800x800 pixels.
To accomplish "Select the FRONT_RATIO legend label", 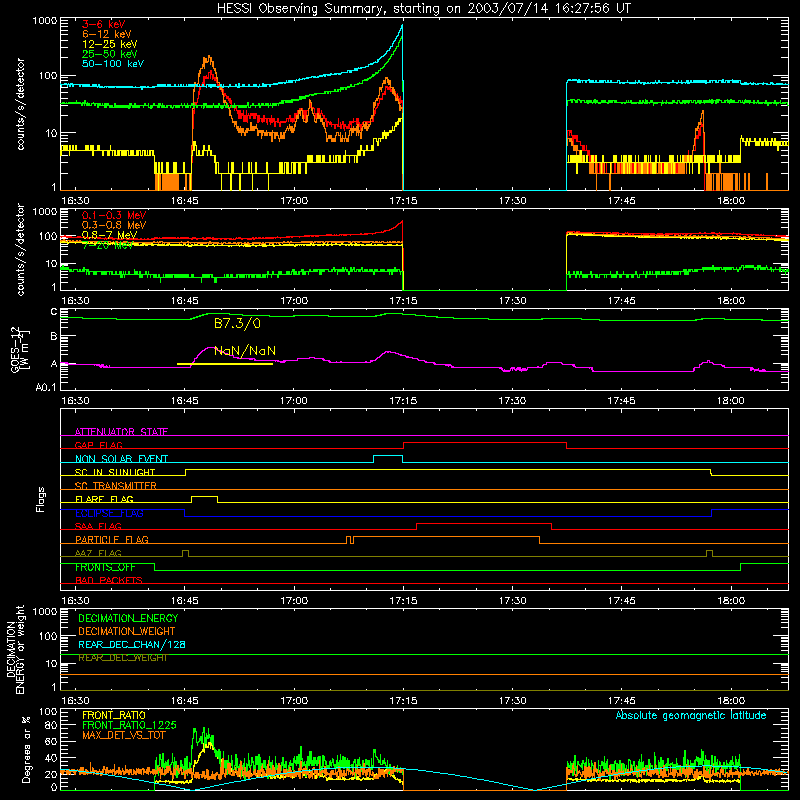I will [114, 715].
